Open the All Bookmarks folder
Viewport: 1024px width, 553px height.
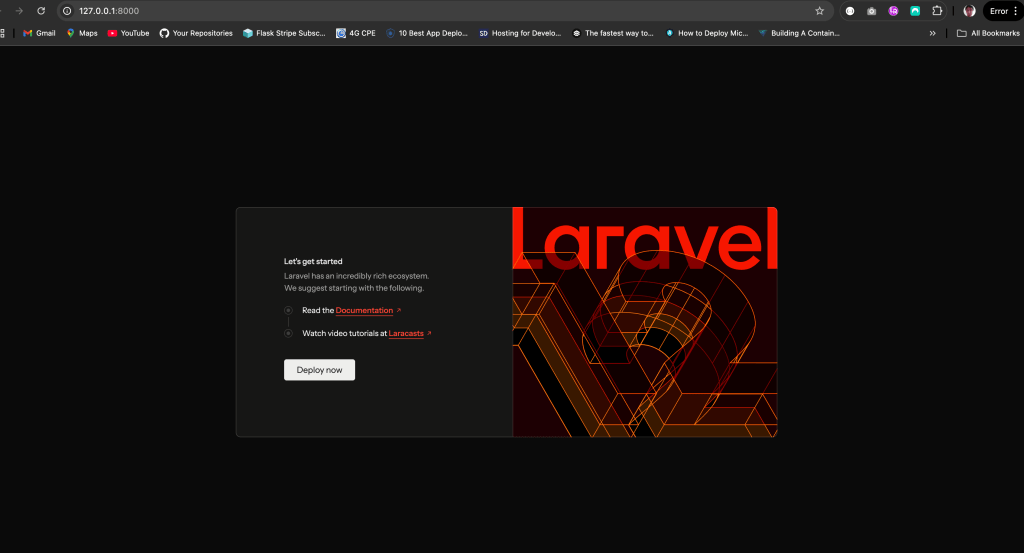pos(987,33)
